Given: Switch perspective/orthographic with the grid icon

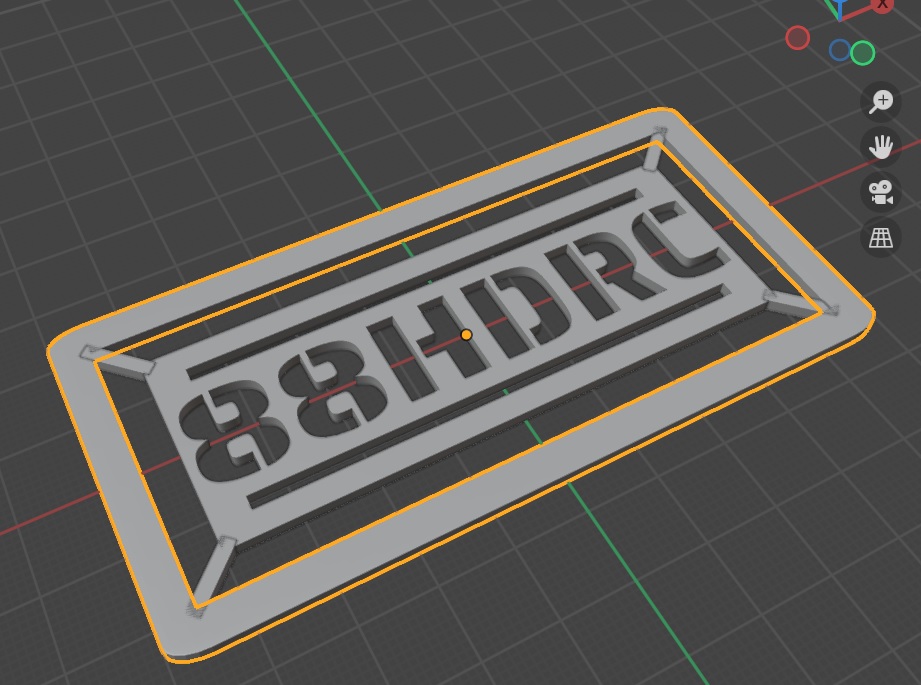Looking at the screenshot, I should 880,237.
